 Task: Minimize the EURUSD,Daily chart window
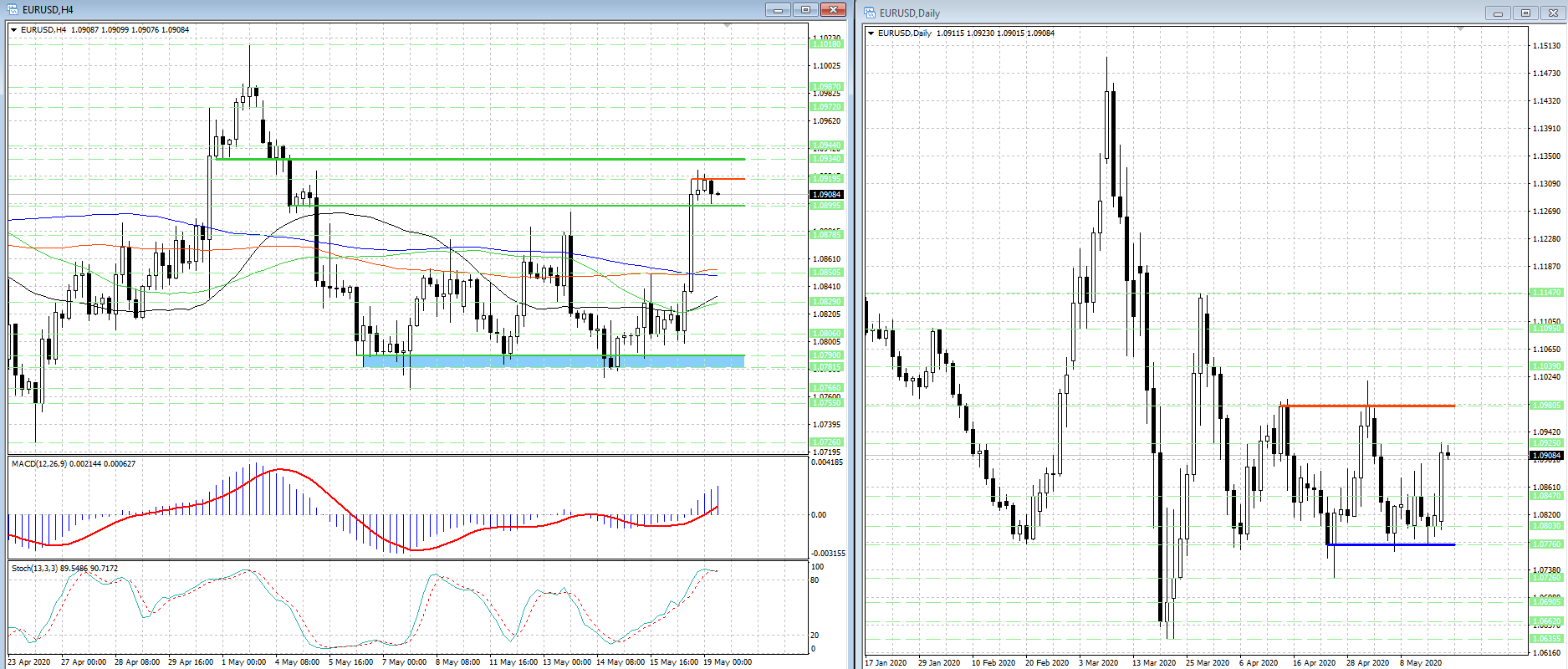tap(1498, 13)
